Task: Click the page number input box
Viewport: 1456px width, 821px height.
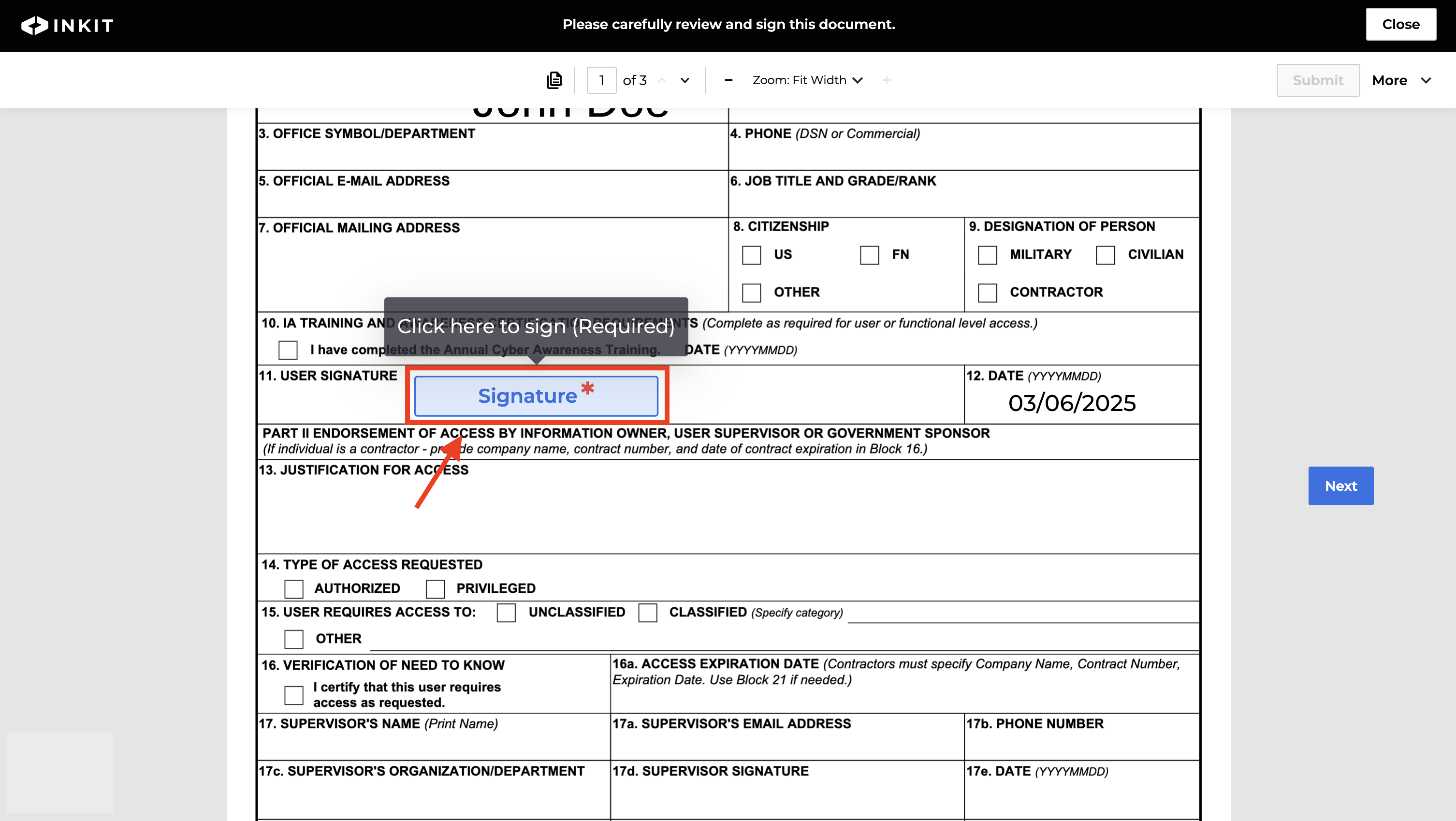Action: (601, 80)
